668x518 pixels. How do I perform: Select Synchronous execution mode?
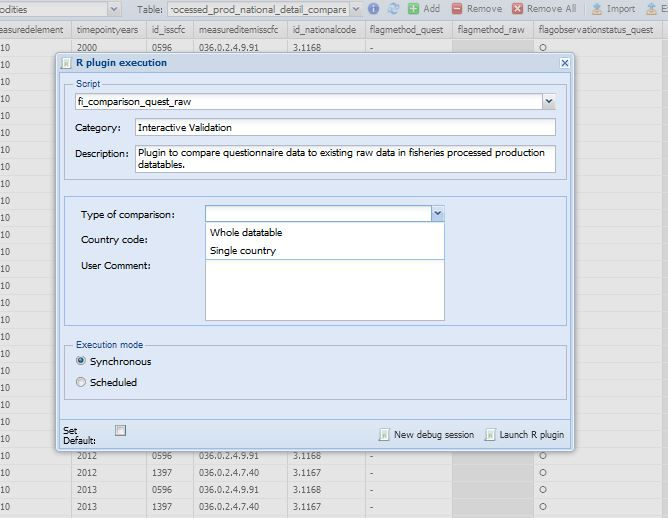pyautogui.click(x=81, y=361)
